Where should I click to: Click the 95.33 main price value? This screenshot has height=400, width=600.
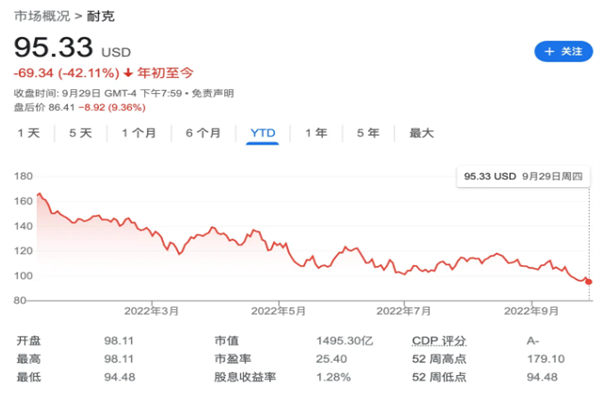click(53, 47)
